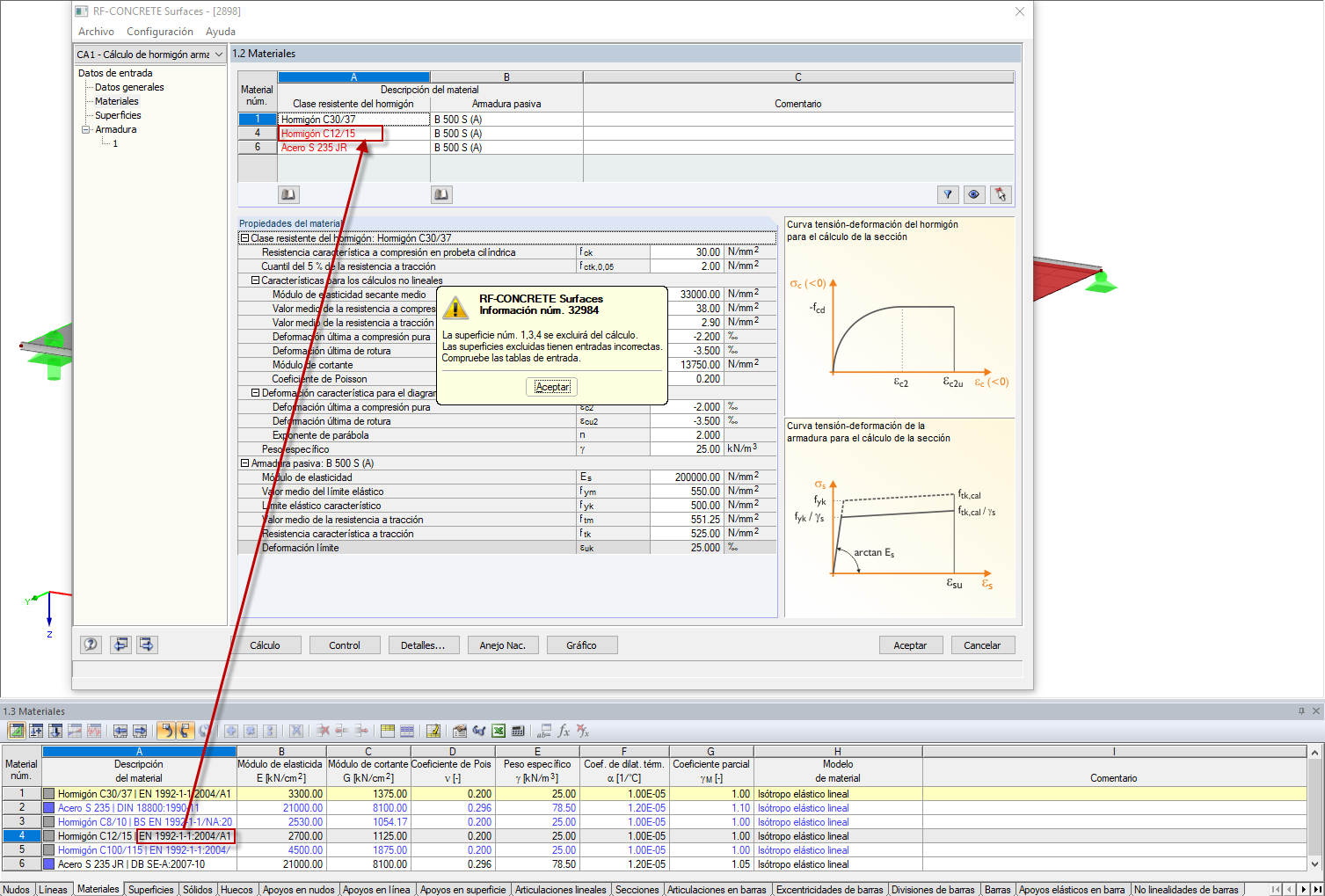This screenshot has width=1325, height=896.
Task: Toggle the first highlighted yellow arrow toolbar button
Action: pyautogui.click(x=166, y=731)
